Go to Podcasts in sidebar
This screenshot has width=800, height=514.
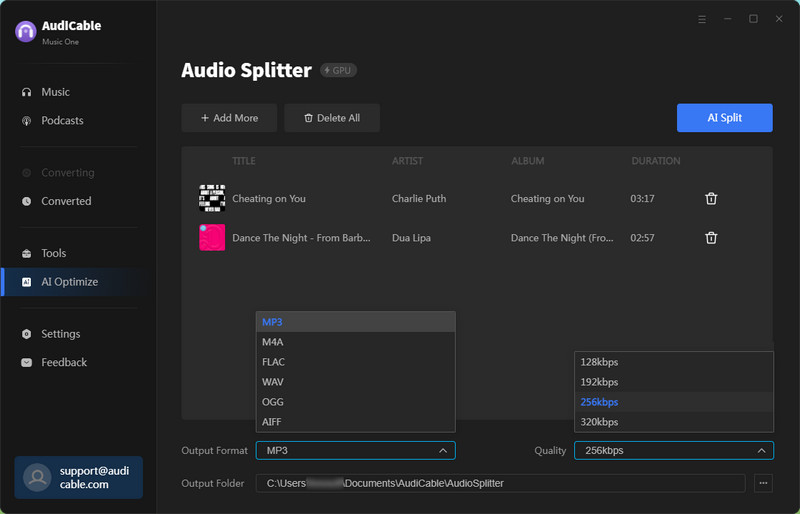[x=62, y=121]
